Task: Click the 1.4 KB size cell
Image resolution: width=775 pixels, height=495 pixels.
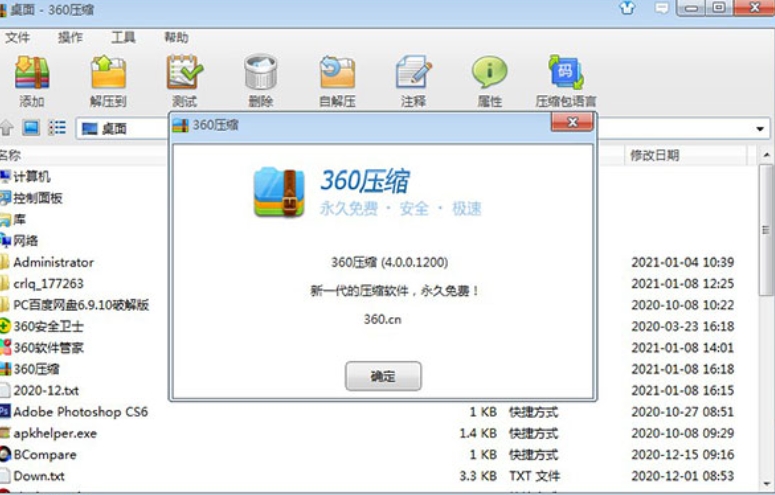Action: point(478,433)
